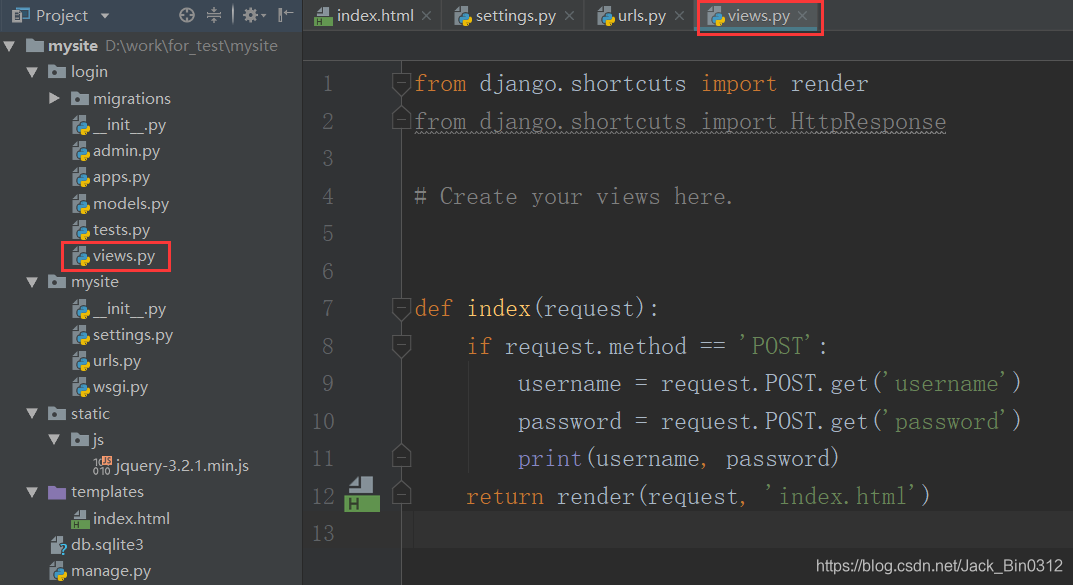Screen dimensions: 1073x585
Task: Select views.py in the project tree
Action: (x=124, y=256)
